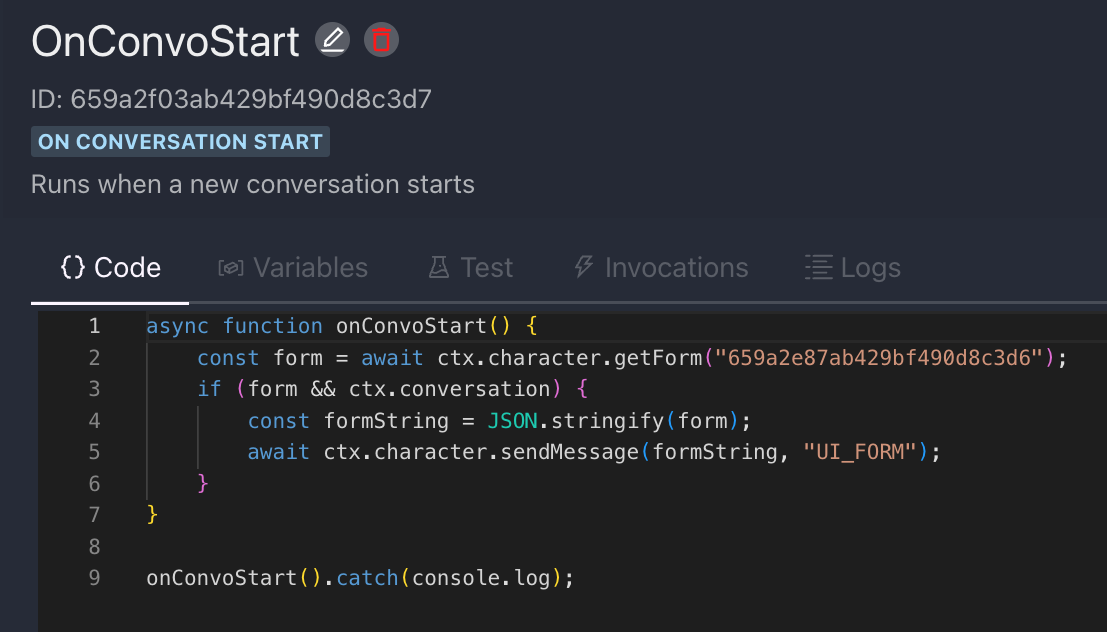Click JSON.stringify on line 4
This screenshot has width=1107, height=632.
[x=575, y=421]
